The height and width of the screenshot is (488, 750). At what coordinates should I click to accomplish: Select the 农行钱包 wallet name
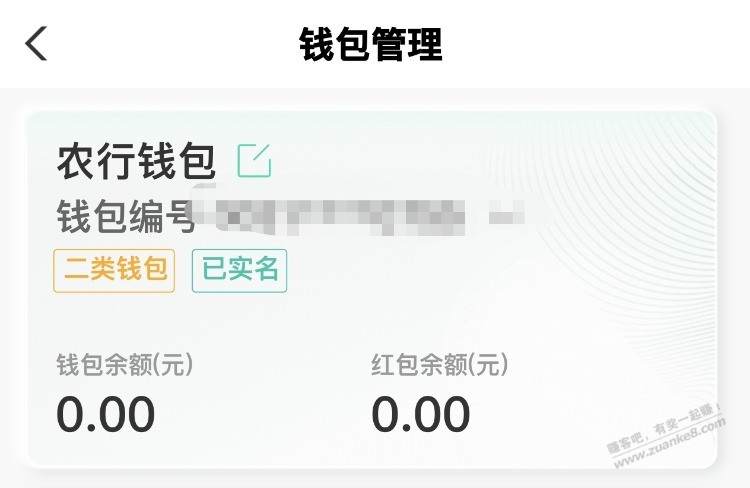[135, 162]
